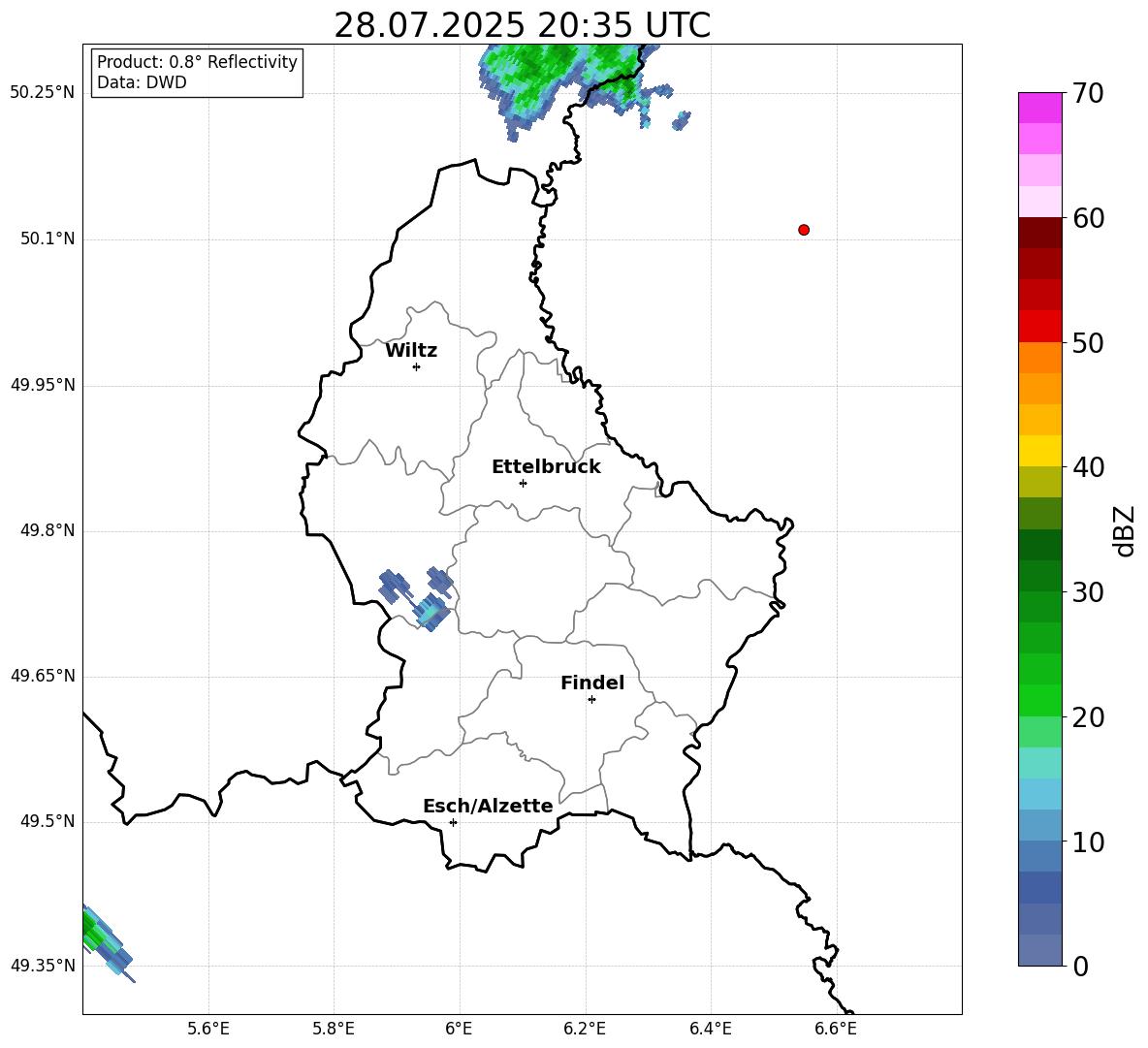This screenshot has width=1148, height=1048.
Task: Click the small blue radar echo near the western Luxembourg border
Action: click(417, 598)
